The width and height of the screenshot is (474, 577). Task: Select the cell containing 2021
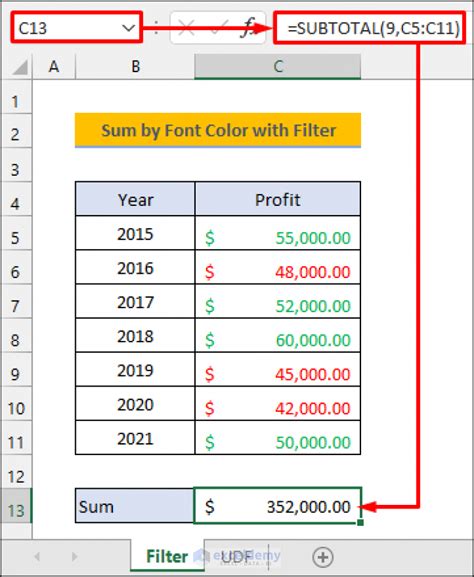(x=135, y=438)
